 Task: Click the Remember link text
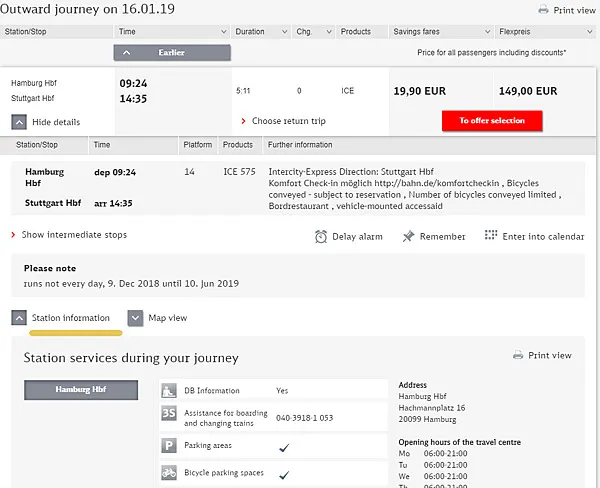[x=442, y=237]
